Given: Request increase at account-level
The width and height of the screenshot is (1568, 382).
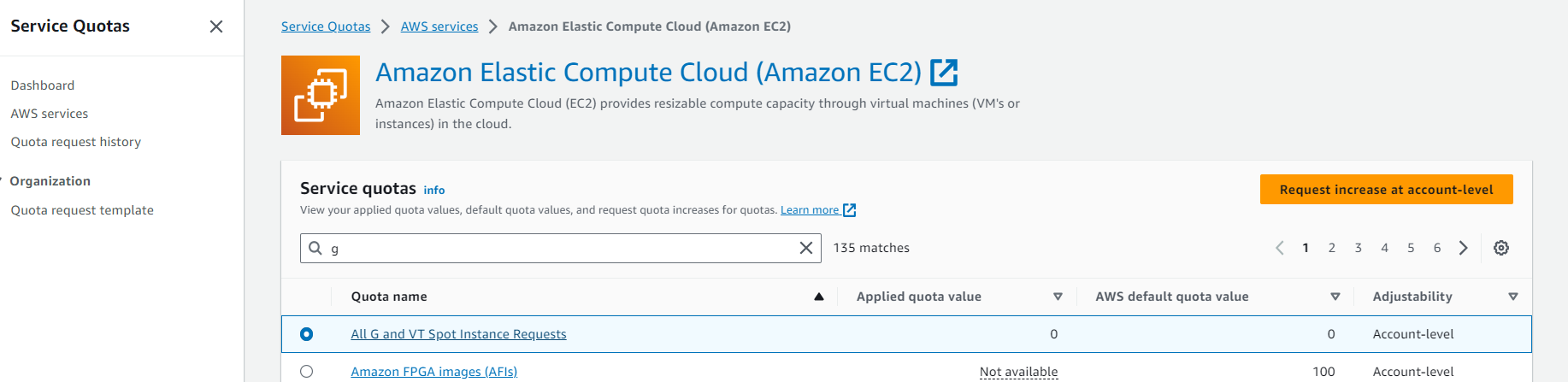Looking at the screenshot, I should 1386,190.
